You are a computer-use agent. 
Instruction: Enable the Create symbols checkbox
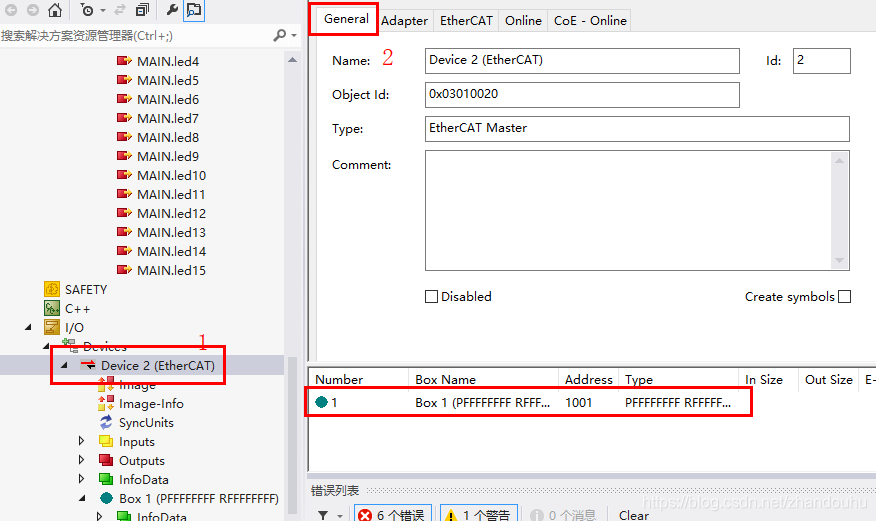pos(845,297)
